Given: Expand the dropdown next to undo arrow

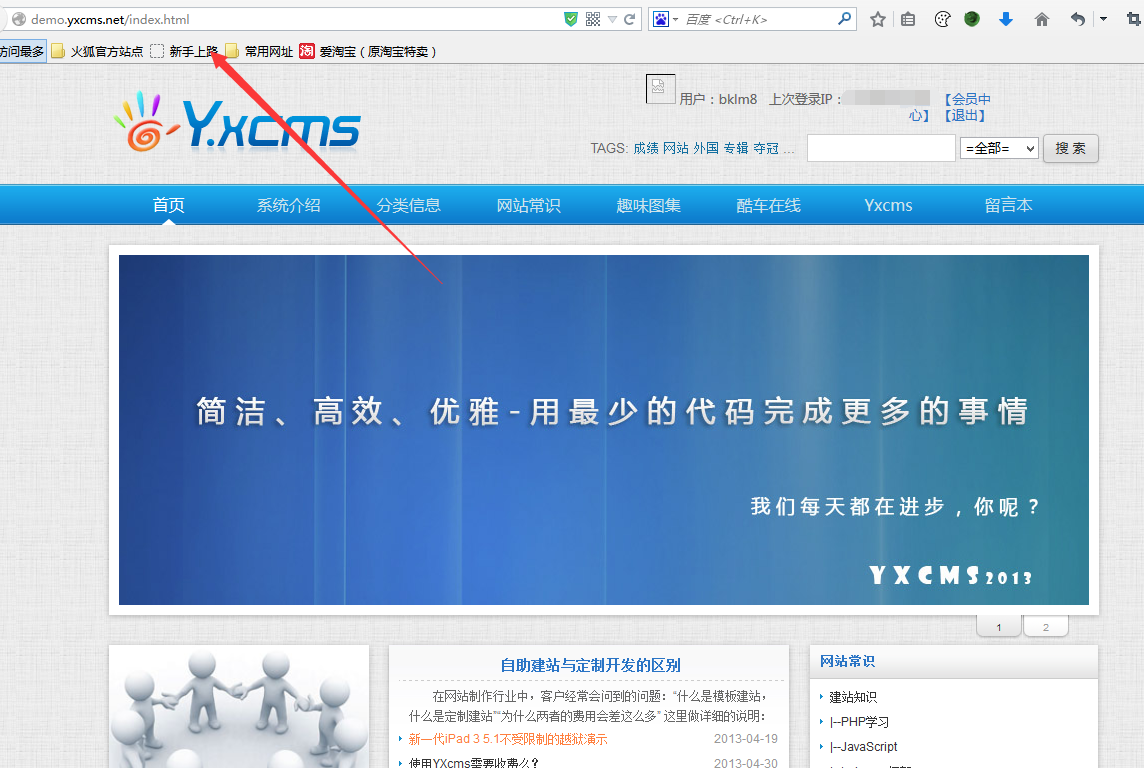Looking at the screenshot, I should tap(1103, 20).
